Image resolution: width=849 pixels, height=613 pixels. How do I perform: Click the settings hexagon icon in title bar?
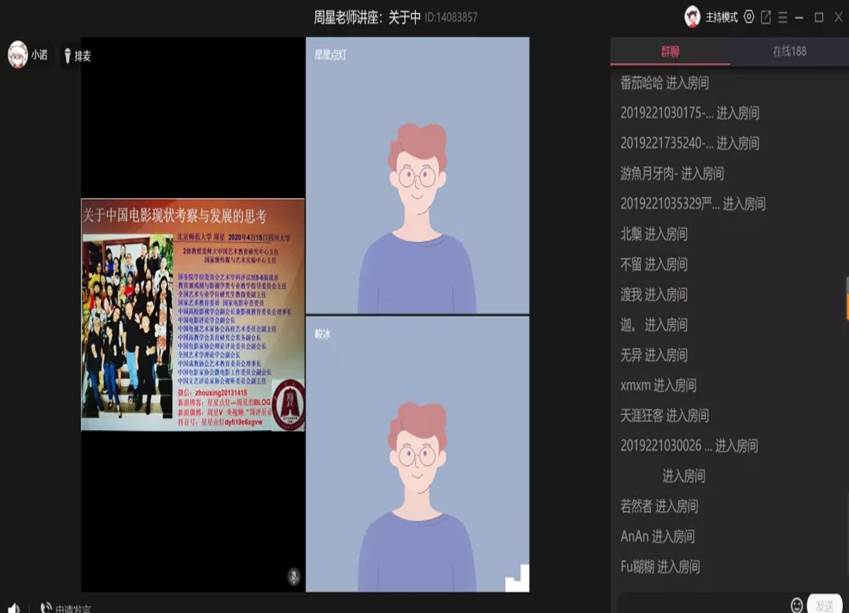tap(749, 17)
